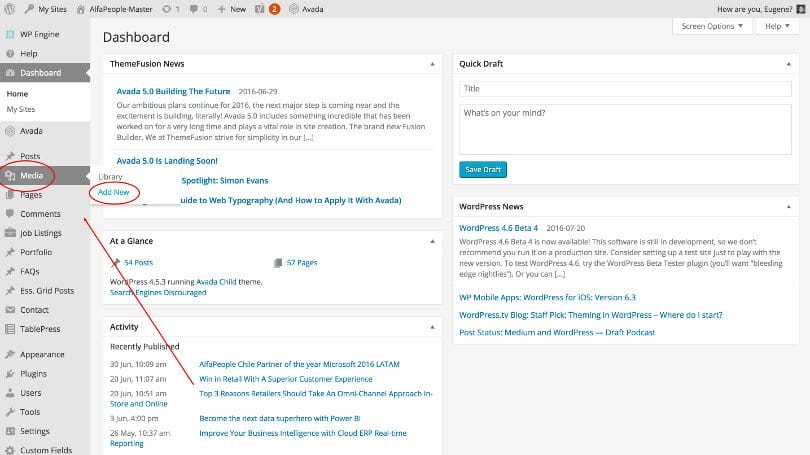Open the 54 Posts link

136,263
